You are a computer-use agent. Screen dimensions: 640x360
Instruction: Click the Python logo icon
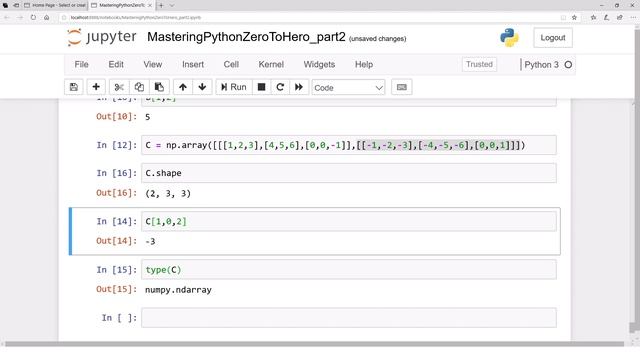[509, 38]
